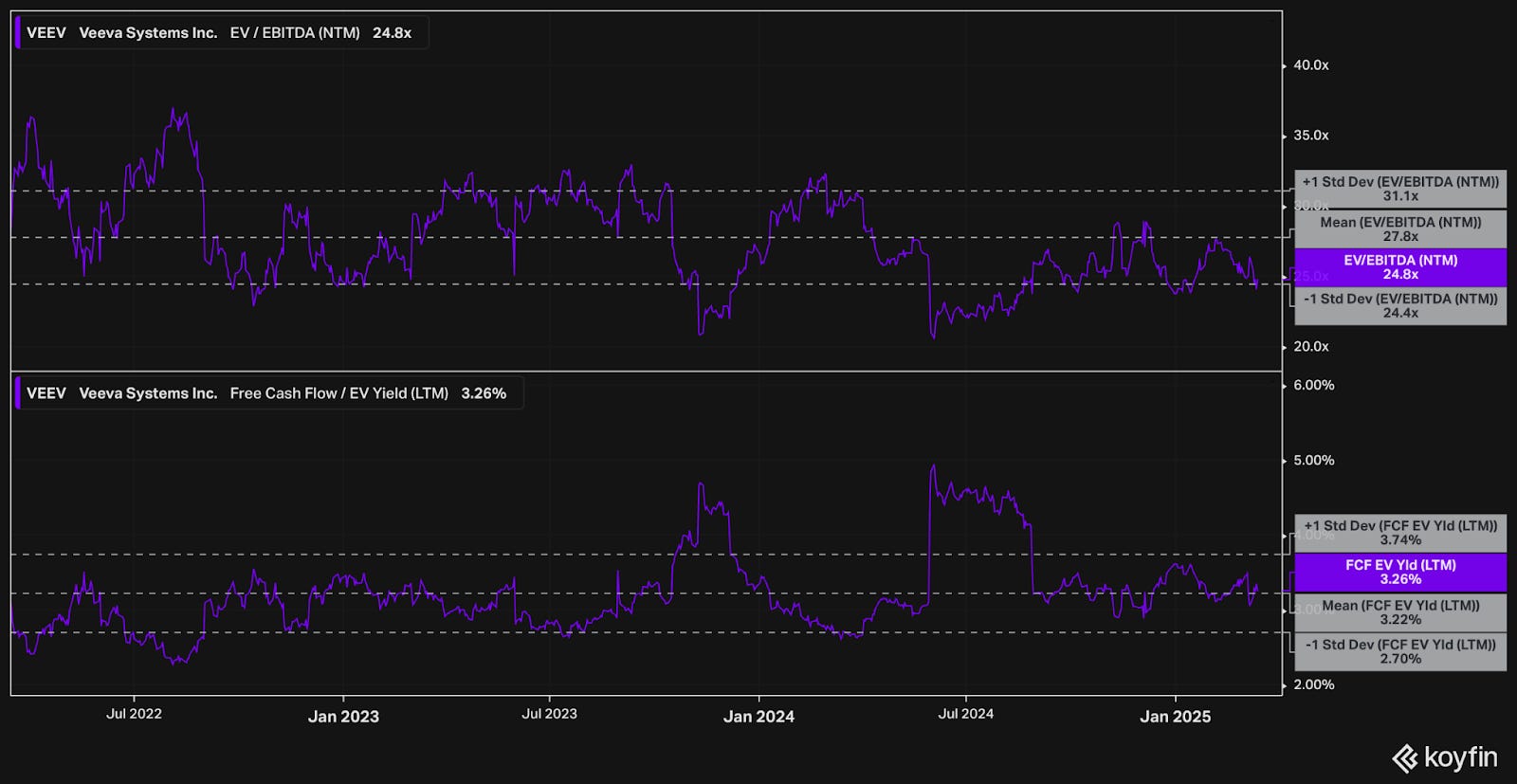The image size is (1517, 784).
Task: Click the -1 Std Dev (EV/EBITDA (NTM)) 24.4x label
Action: click(x=1400, y=305)
